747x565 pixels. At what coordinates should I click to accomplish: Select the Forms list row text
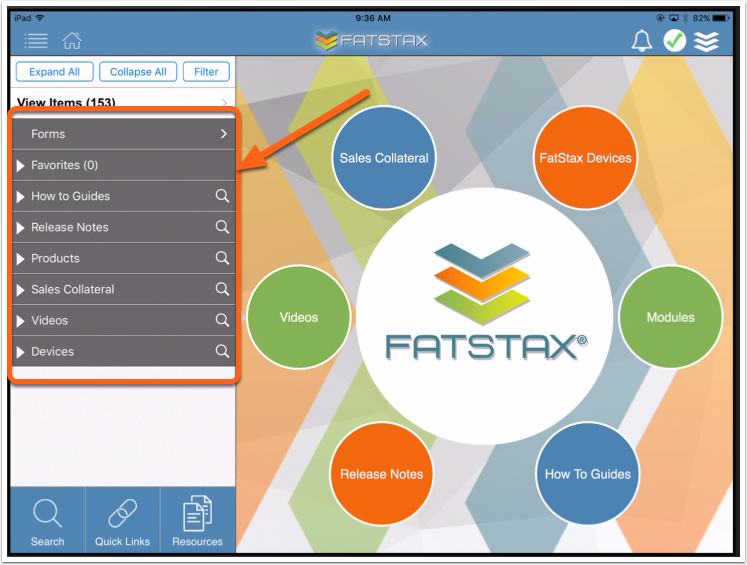(48, 134)
